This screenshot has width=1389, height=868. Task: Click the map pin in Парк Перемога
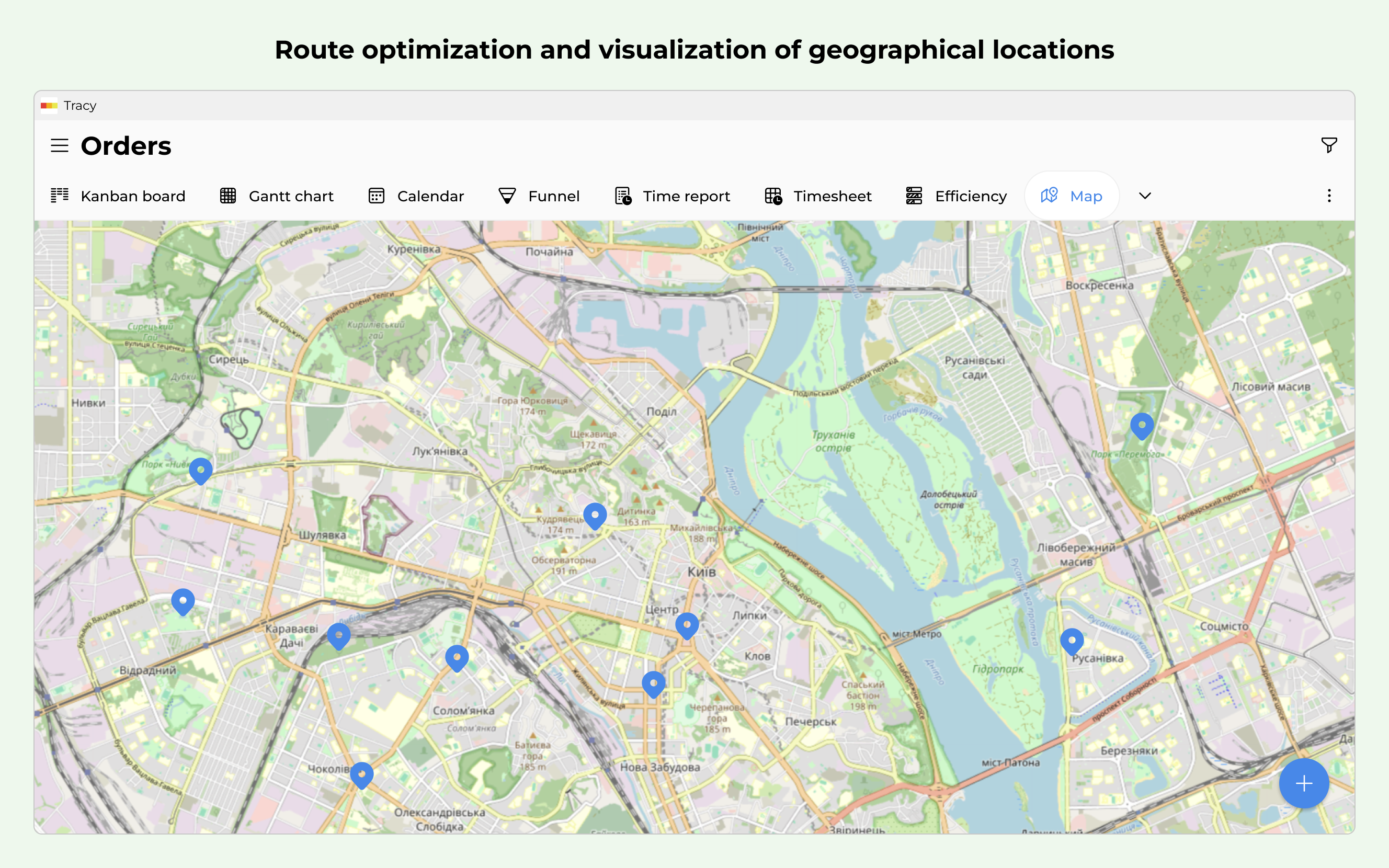pos(1142,426)
